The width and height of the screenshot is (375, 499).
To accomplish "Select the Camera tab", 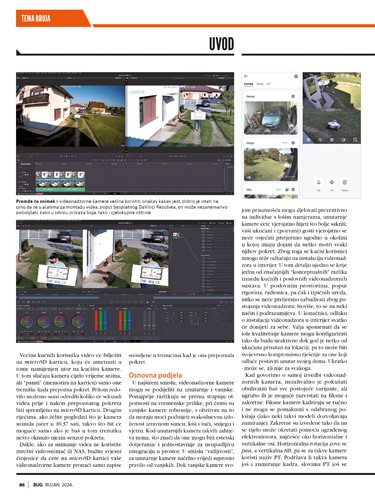I will point(248,84).
